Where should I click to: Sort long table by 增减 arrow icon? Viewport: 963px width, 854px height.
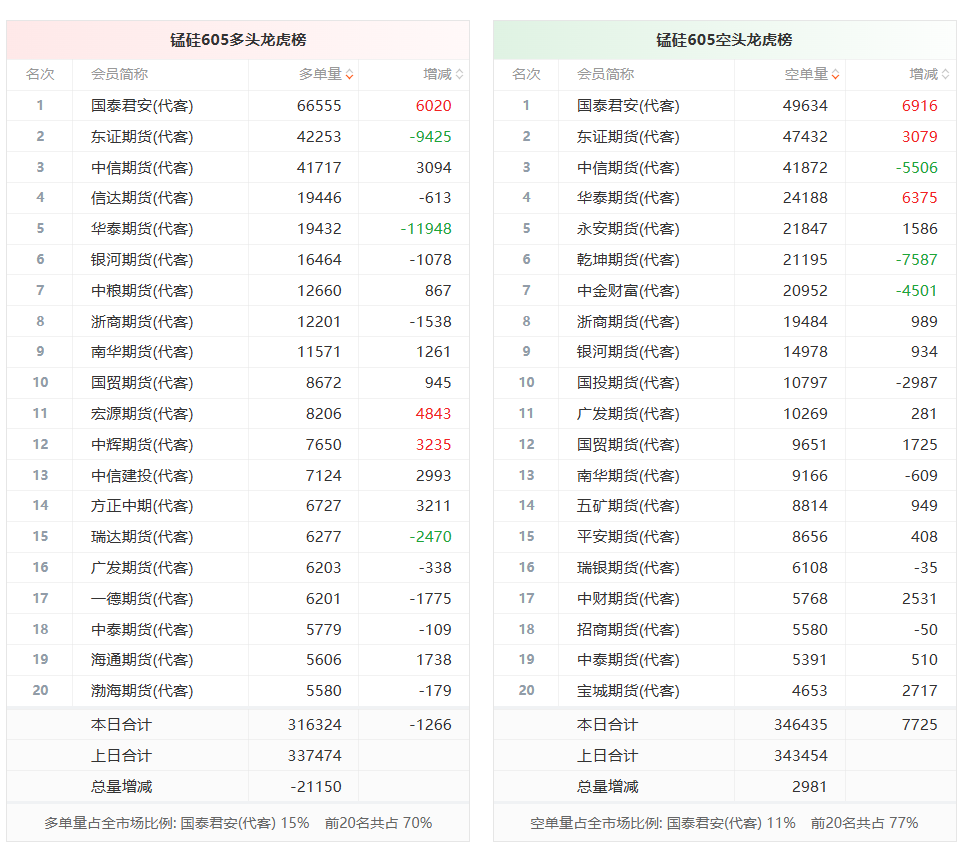pyautogui.click(x=459, y=75)
